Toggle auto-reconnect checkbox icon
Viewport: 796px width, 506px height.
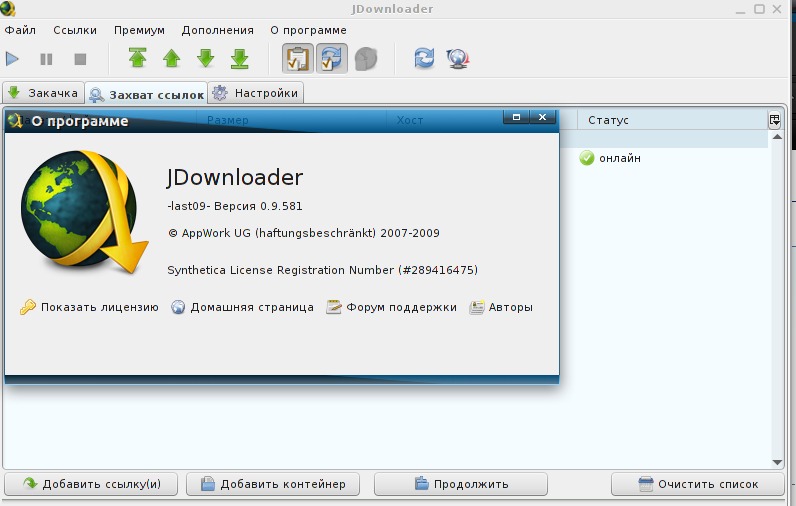coord(331,58)
